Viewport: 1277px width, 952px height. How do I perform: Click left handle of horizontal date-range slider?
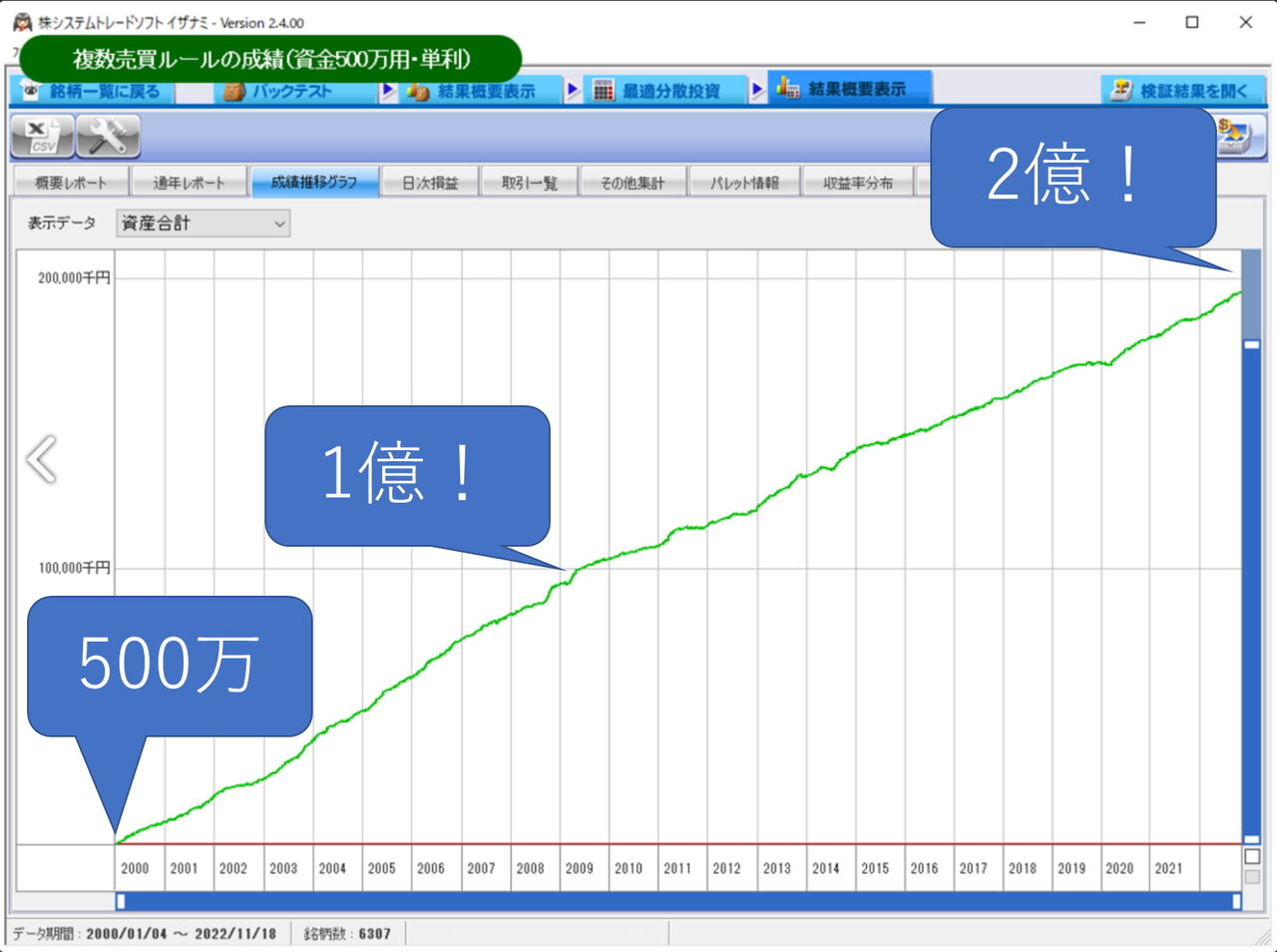click(121, 901)
